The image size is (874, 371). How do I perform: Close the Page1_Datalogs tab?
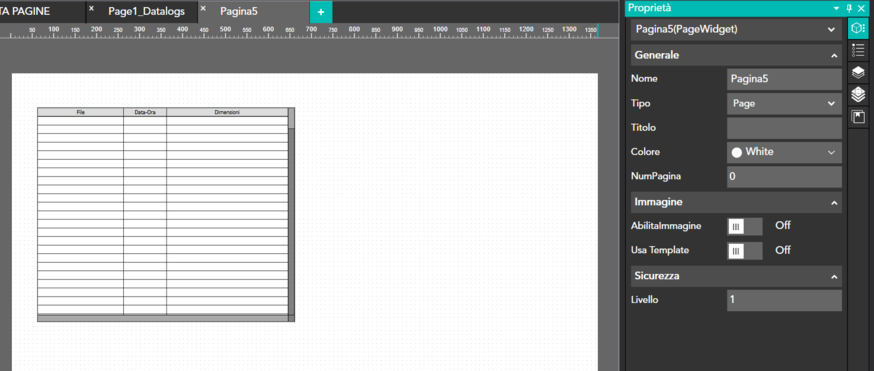tap(91, 9)
